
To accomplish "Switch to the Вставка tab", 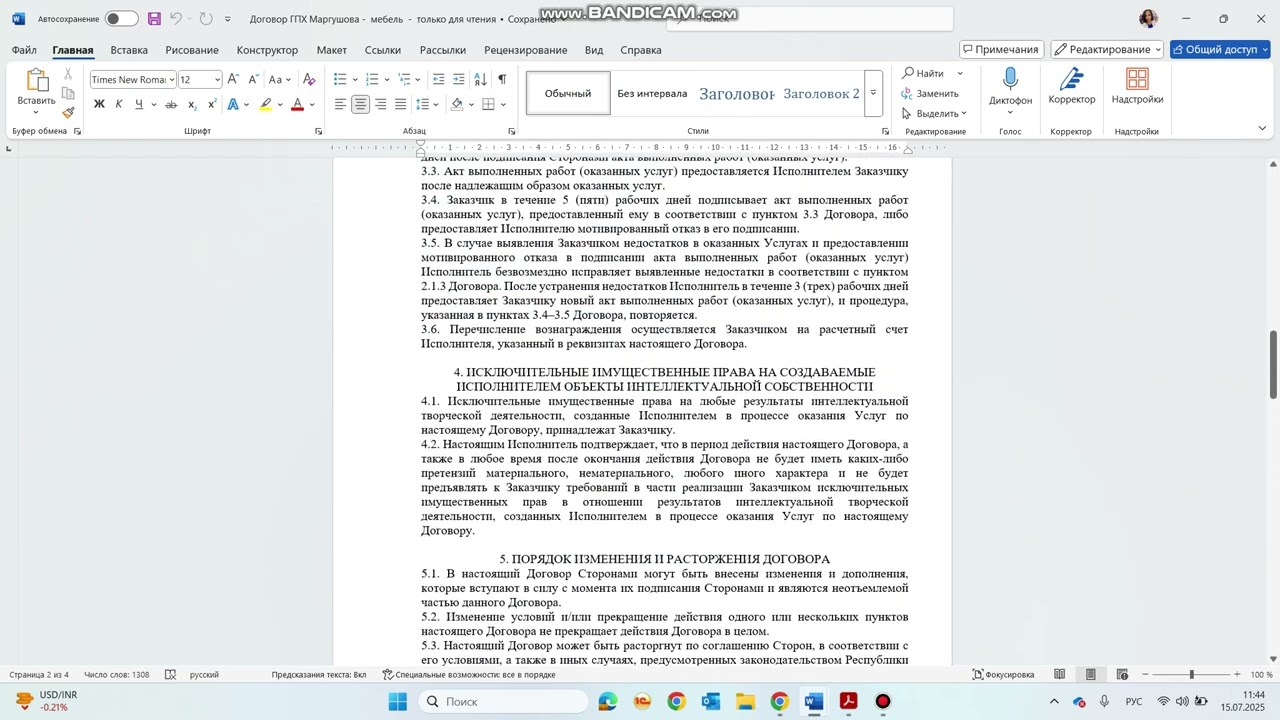I will (x=129, y=50).
